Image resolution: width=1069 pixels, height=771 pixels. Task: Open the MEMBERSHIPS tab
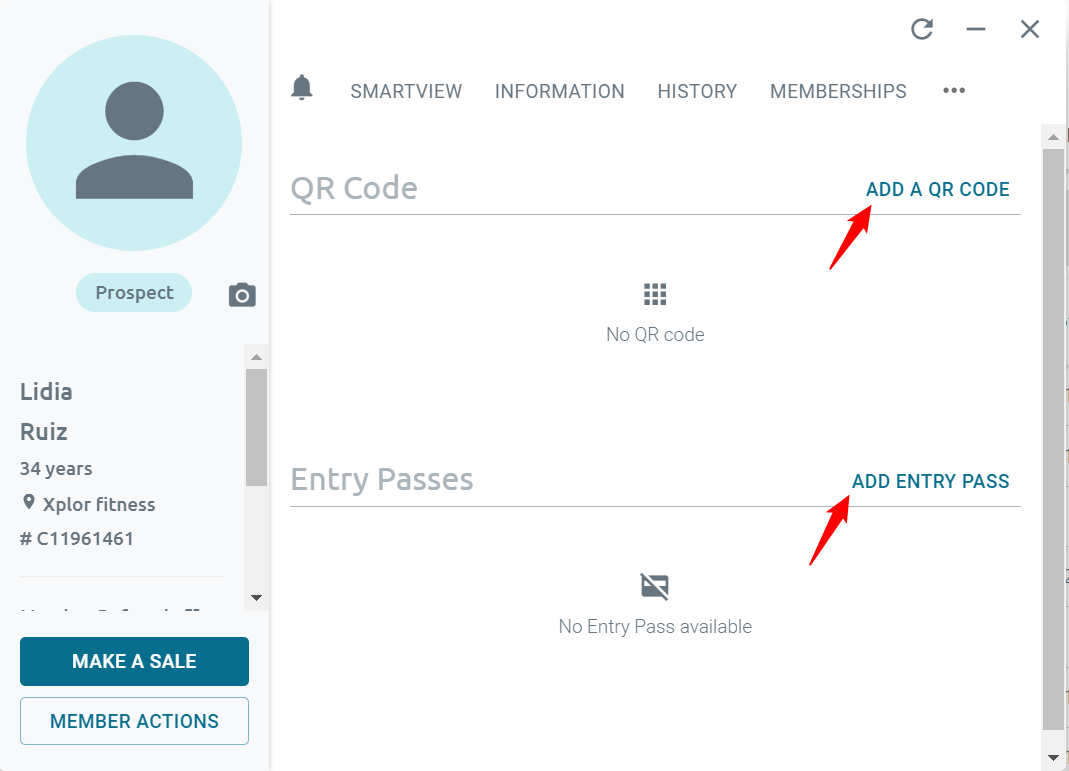[838, 91]
